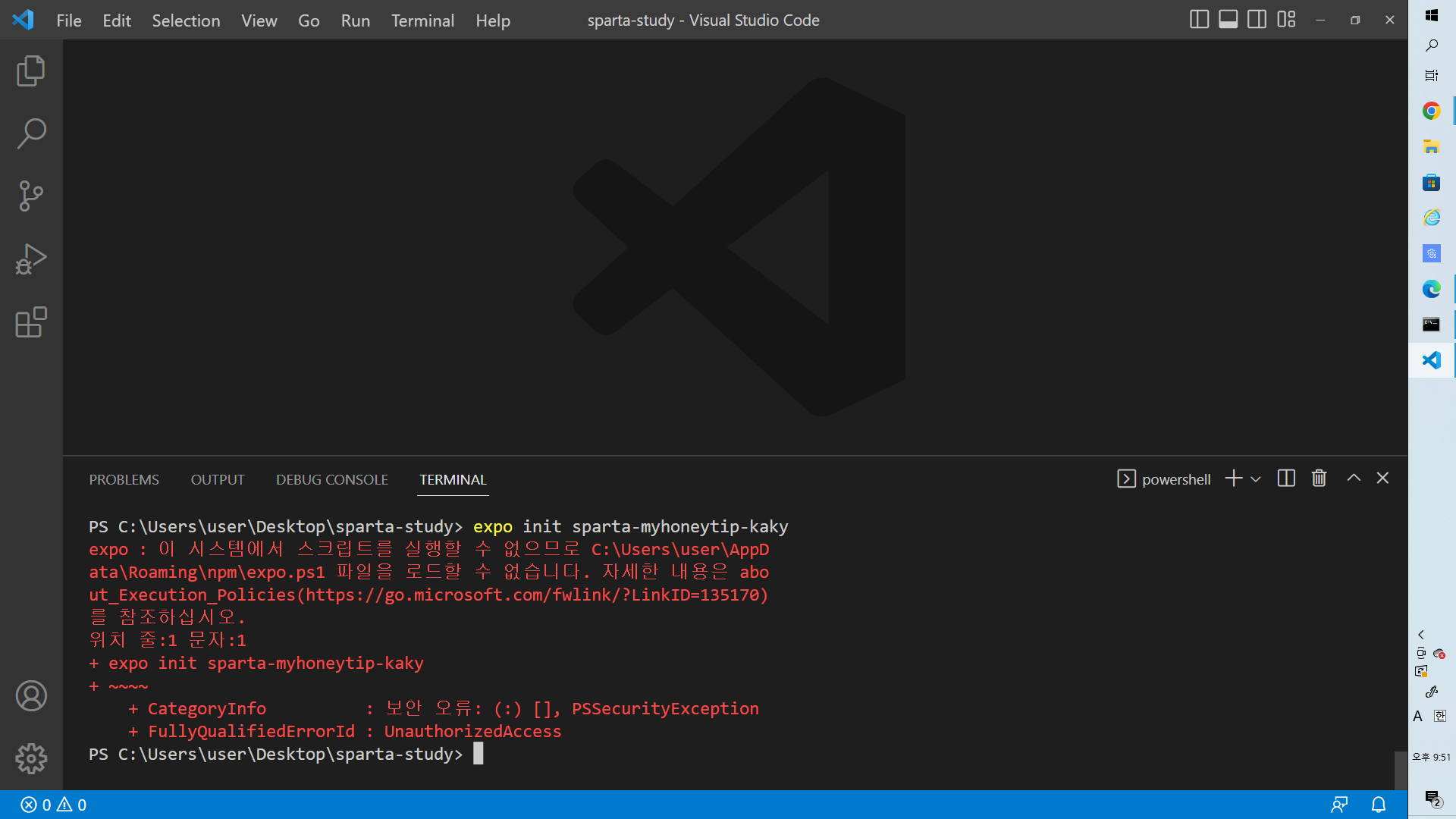Toggle the Korean/English IME mode indicator A
This screenshot has height=819, width=1456.
click(1418, 717)
